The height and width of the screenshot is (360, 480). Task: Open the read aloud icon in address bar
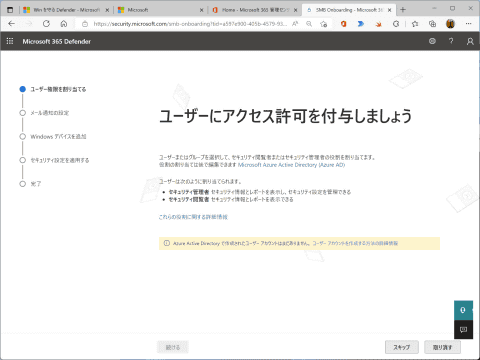pyautogui.click(x=295, y=24)
